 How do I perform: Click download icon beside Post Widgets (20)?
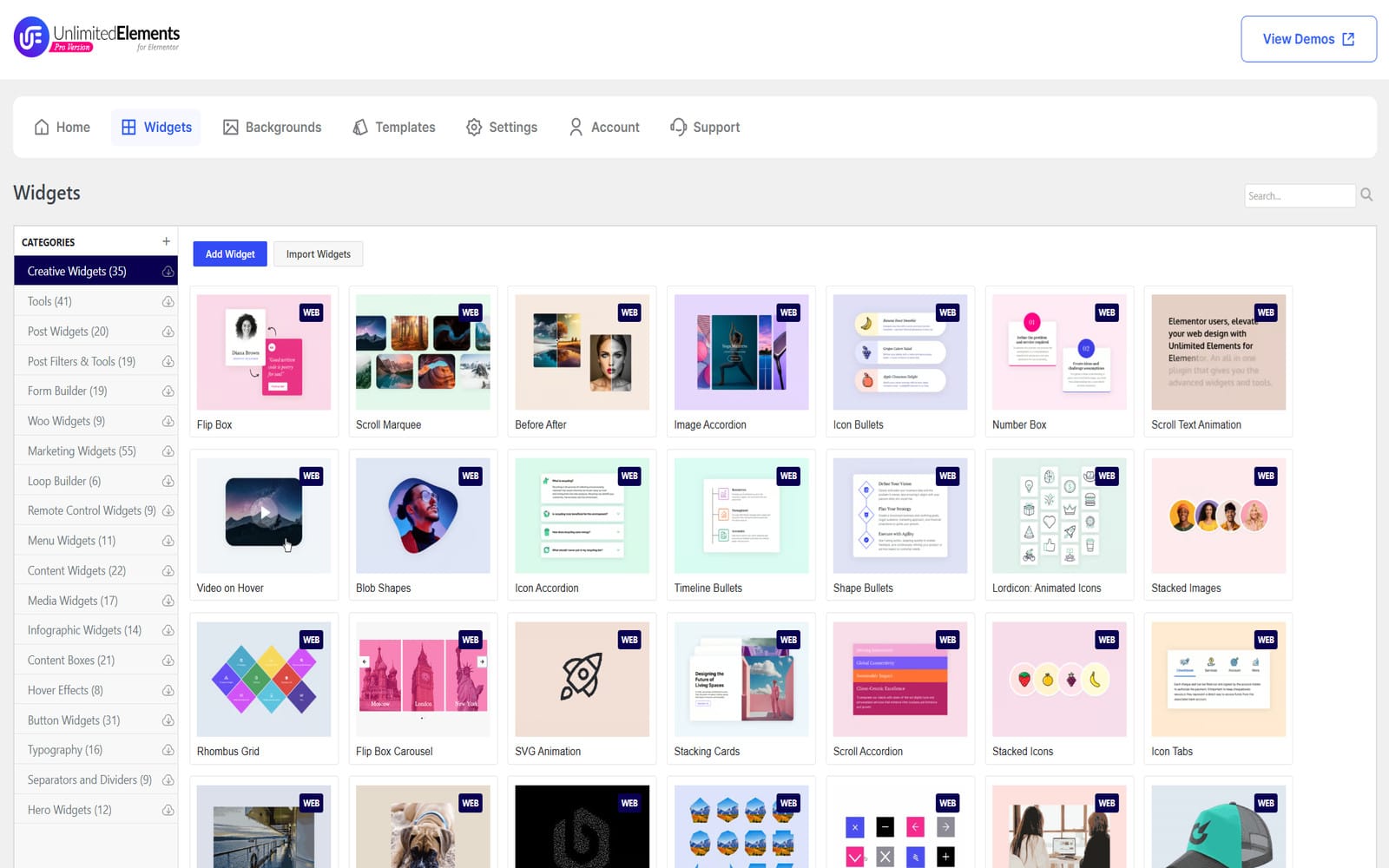coord(168,332)
